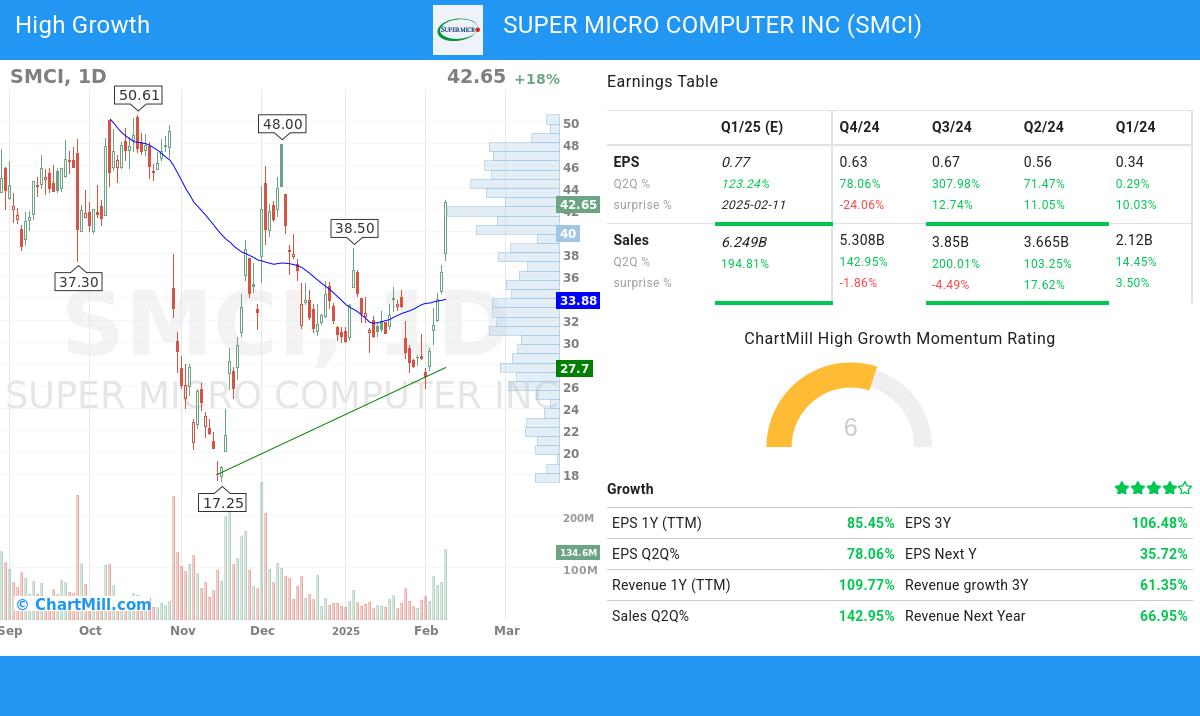This screenshot has height=716, width=1200.
Task: Click the 3.665B Q2/24 sales value
Action: (1046, 242)
